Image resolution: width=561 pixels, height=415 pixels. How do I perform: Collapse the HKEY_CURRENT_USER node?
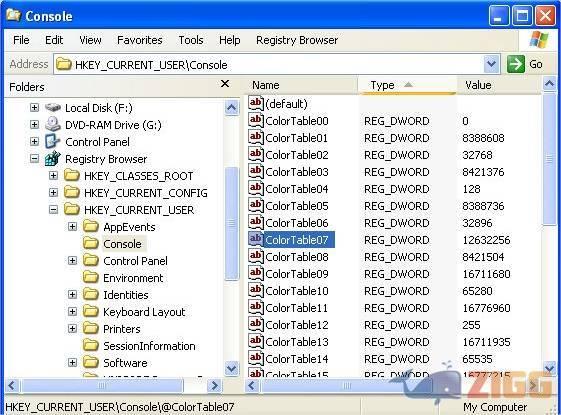[x=53, y=210]
